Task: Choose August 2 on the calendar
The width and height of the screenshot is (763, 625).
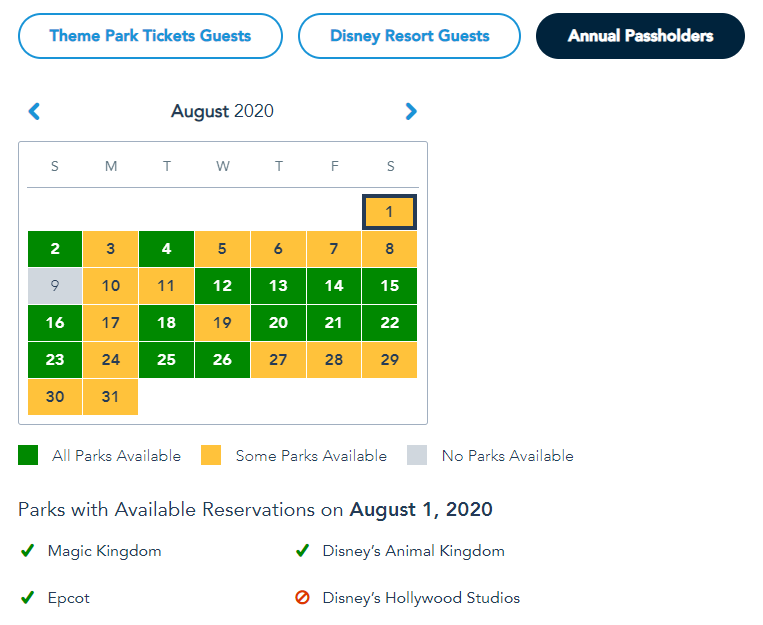Action: tap(55, 249)
